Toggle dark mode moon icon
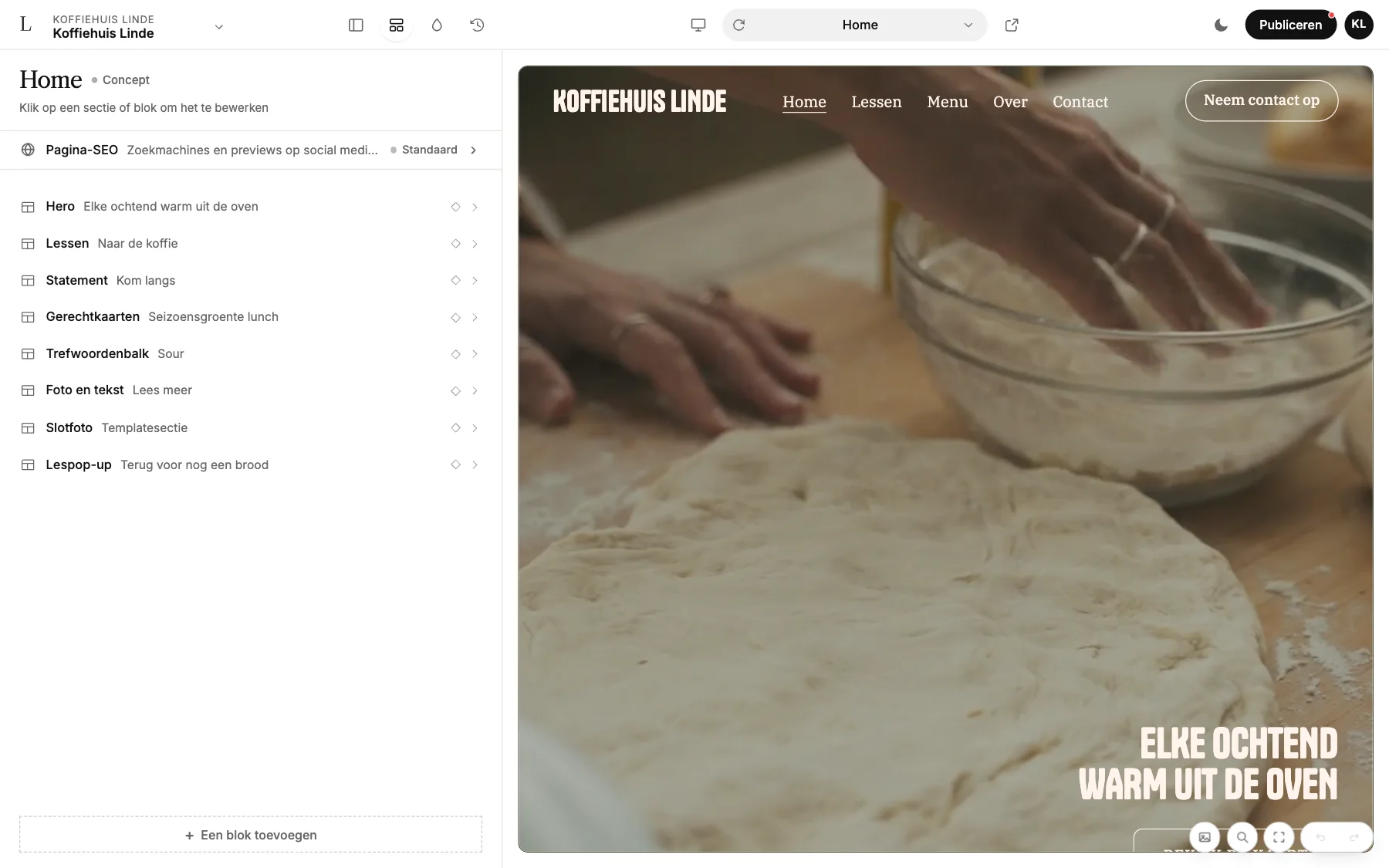 tap(1221, 25)
